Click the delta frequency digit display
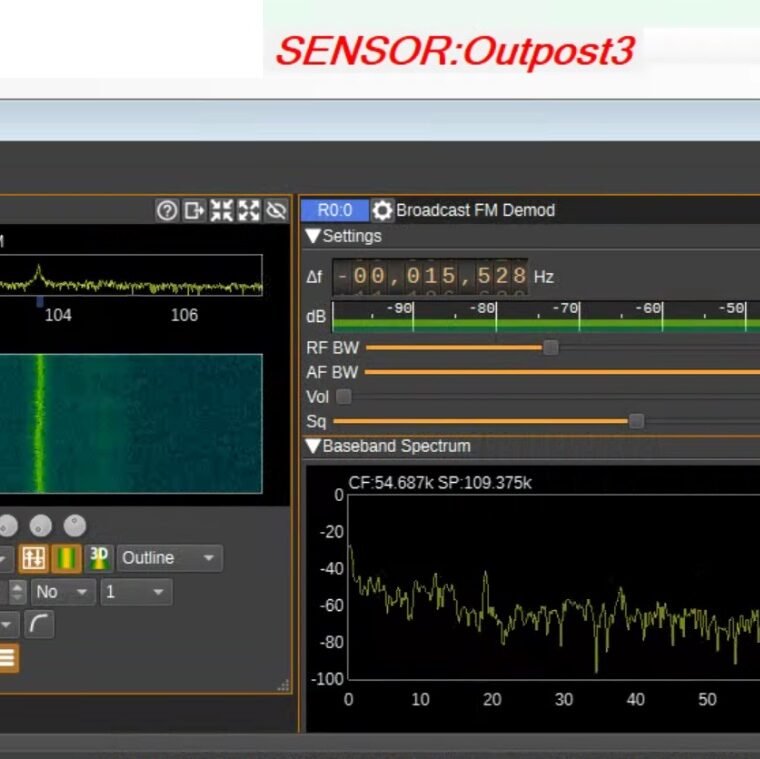This screenshot has width=760, height=759. pos(430,276)
